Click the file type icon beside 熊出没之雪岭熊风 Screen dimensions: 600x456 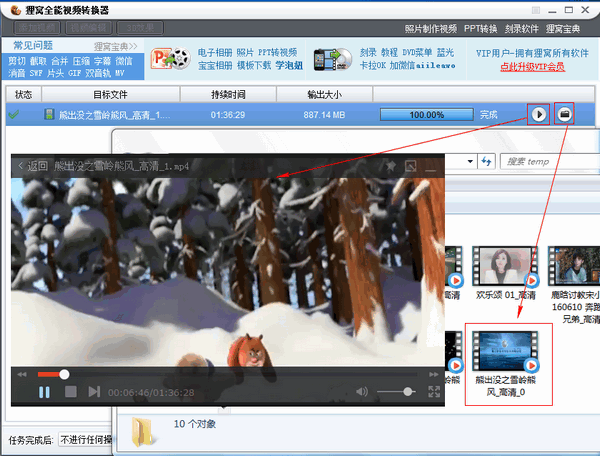pos(49,114)
